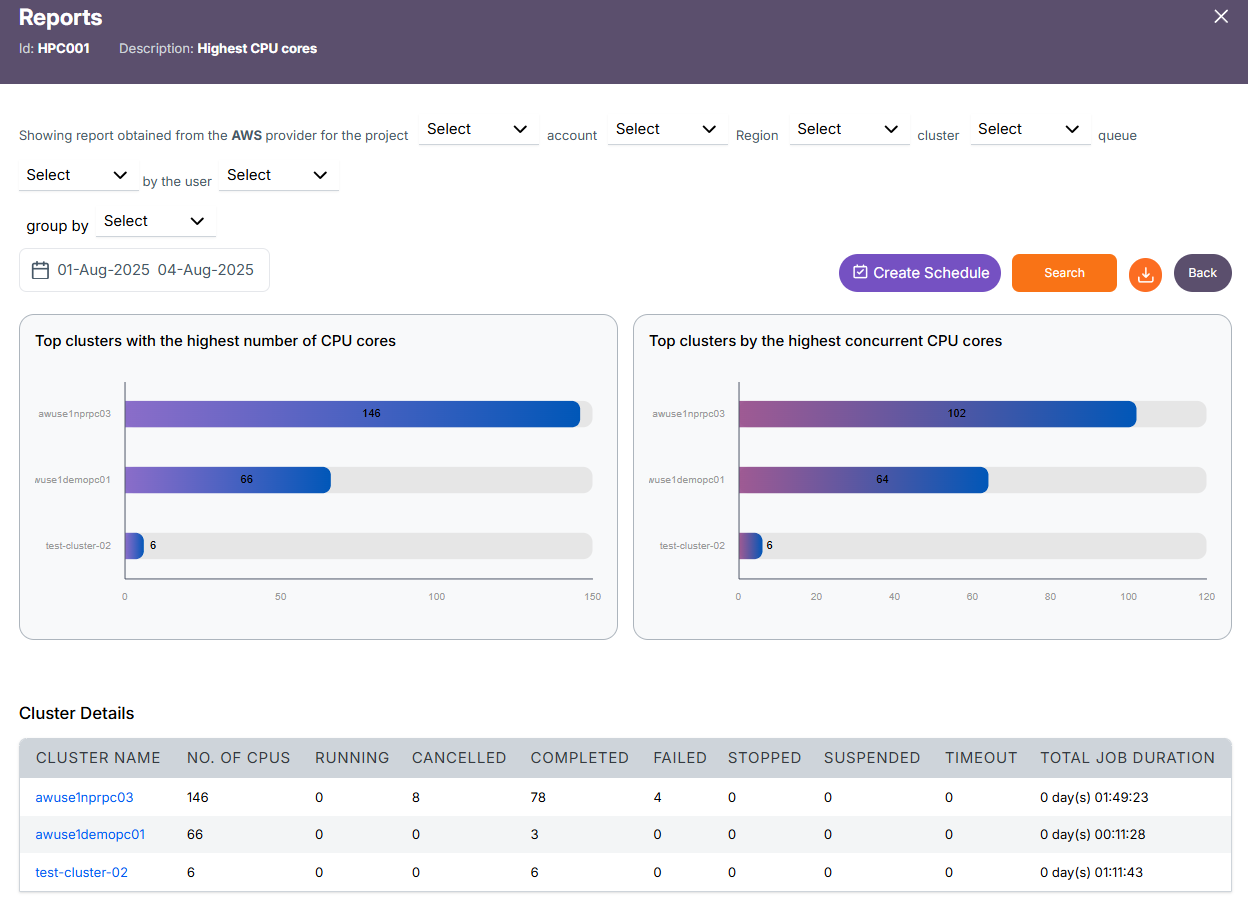The height and width of the screenshot is (903, 1248).
Task: Click the 'Highest CPU cores' description text
Action: (x=257, y=48)
